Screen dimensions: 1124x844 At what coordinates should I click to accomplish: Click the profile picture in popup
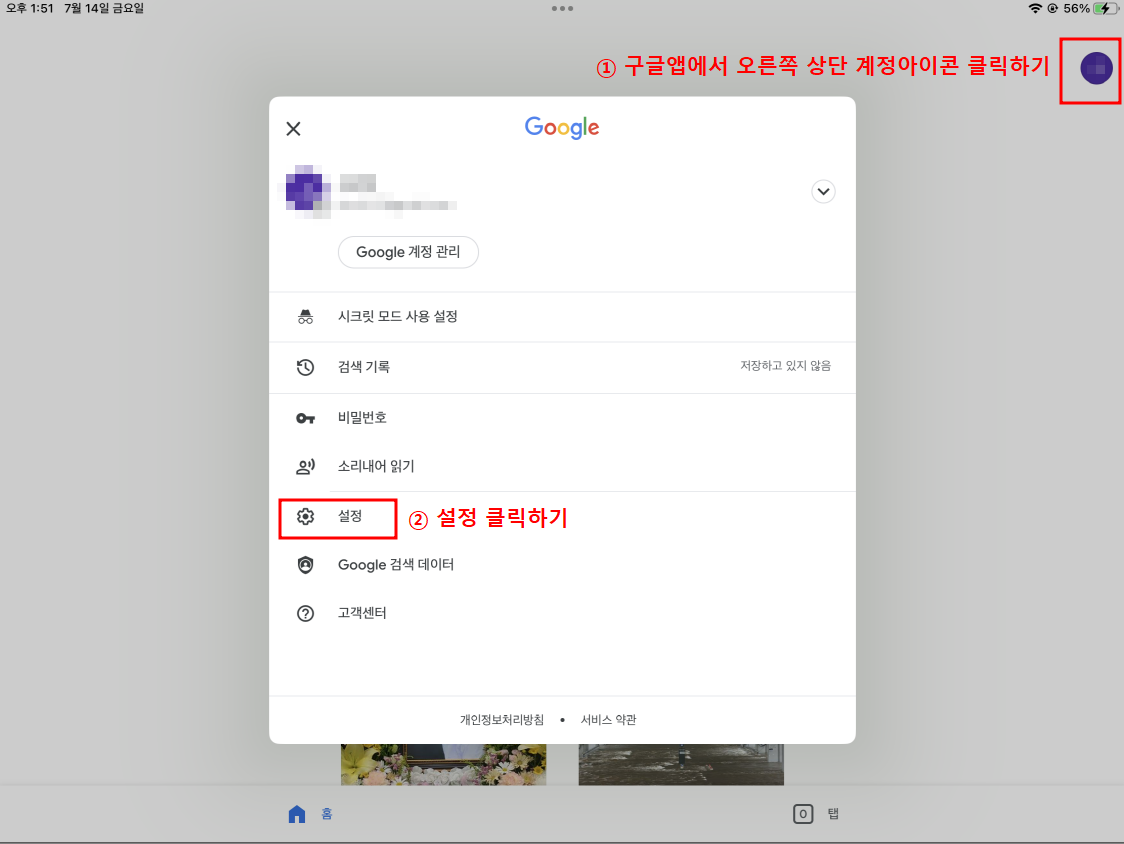click(x=308, y=191)
